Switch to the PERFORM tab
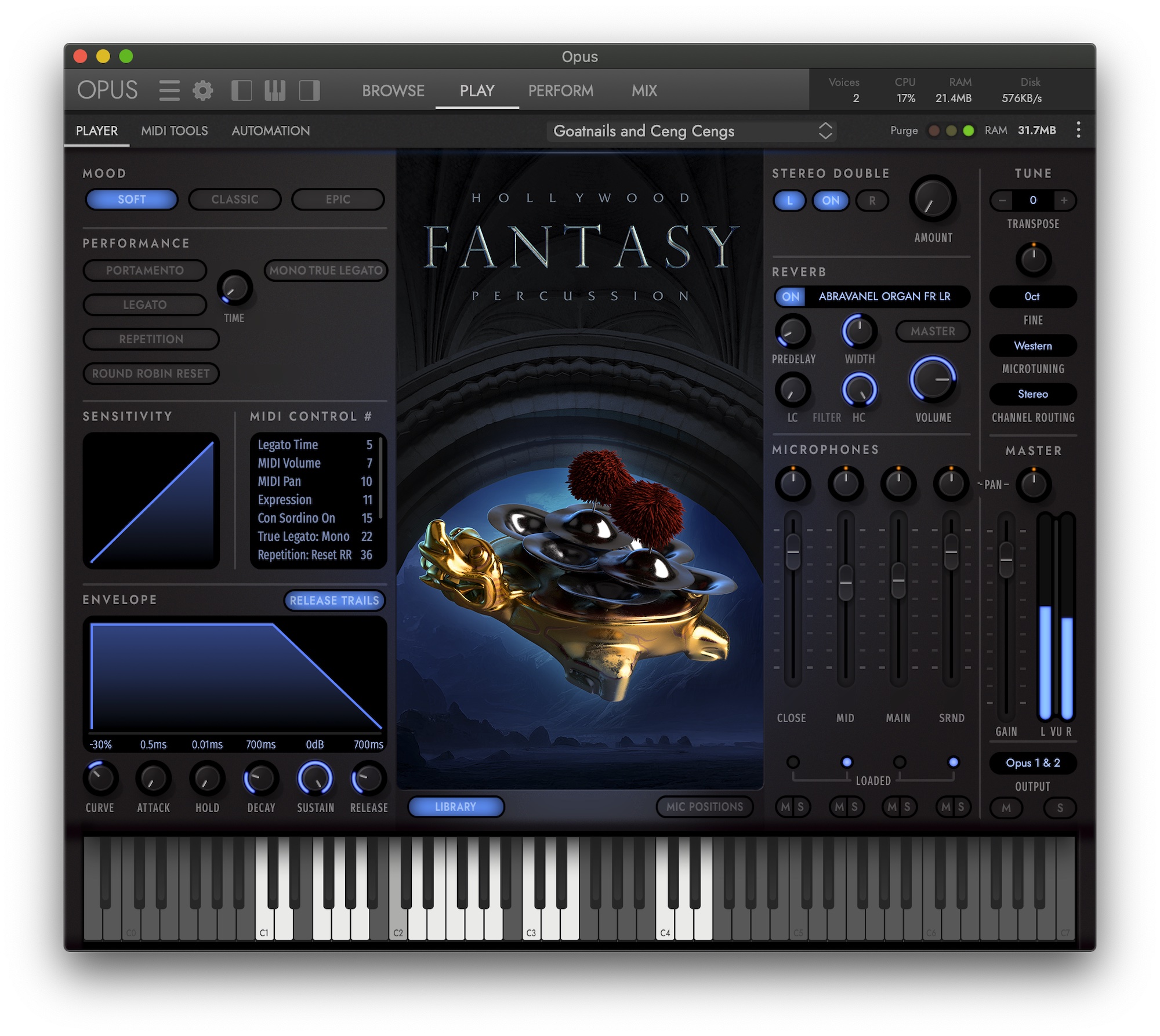 coord(560,90)
